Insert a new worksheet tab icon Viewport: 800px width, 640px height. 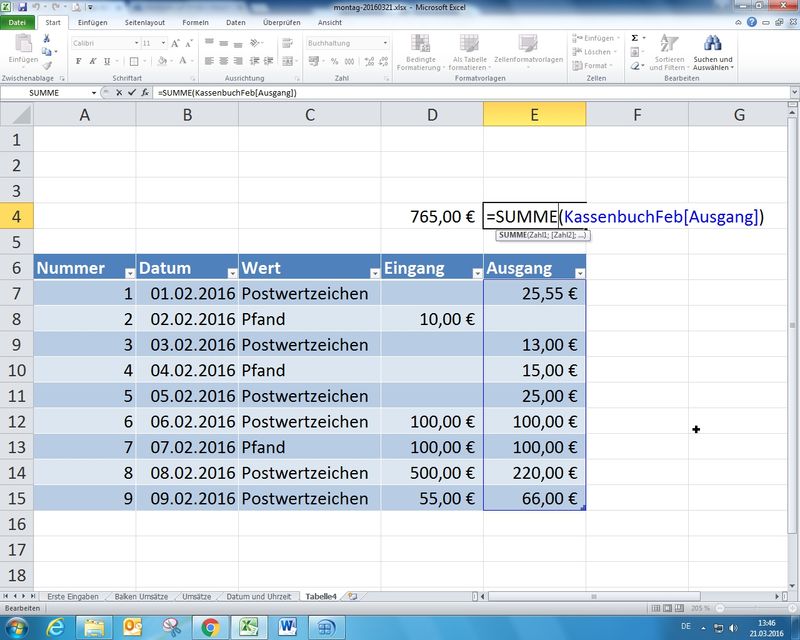tap(351, 596)
